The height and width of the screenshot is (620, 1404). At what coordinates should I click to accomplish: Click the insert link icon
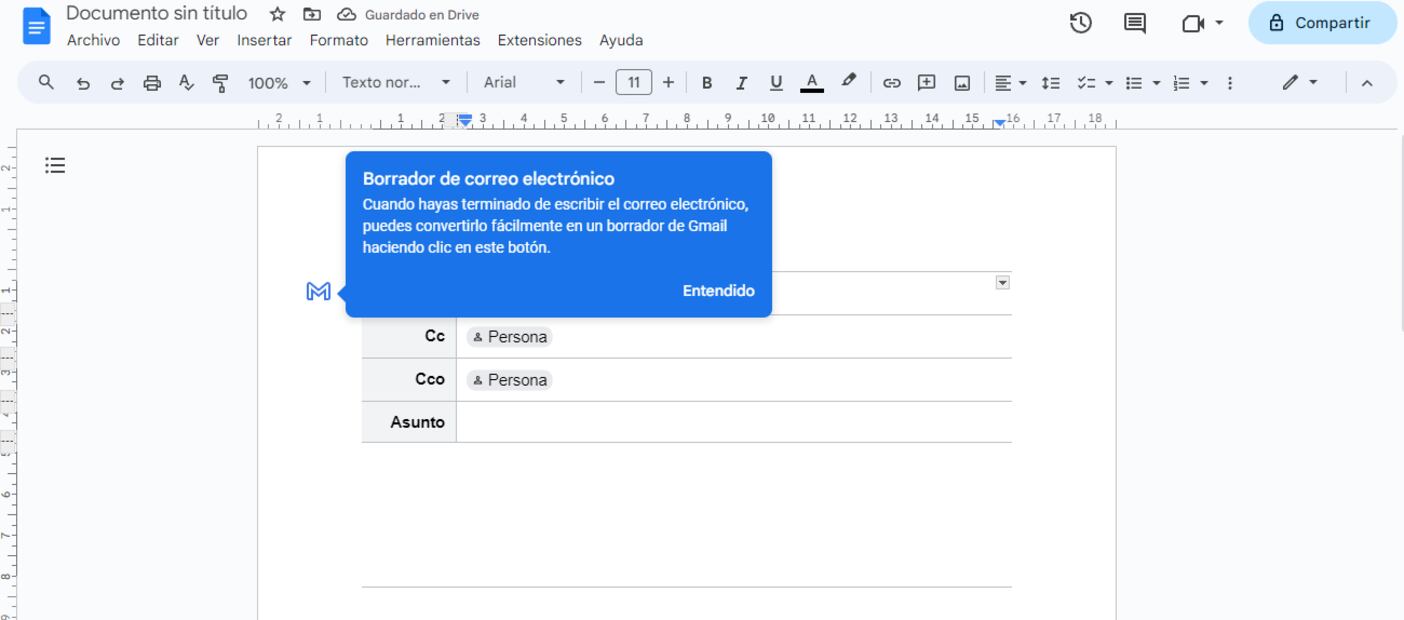pos(891,83)
